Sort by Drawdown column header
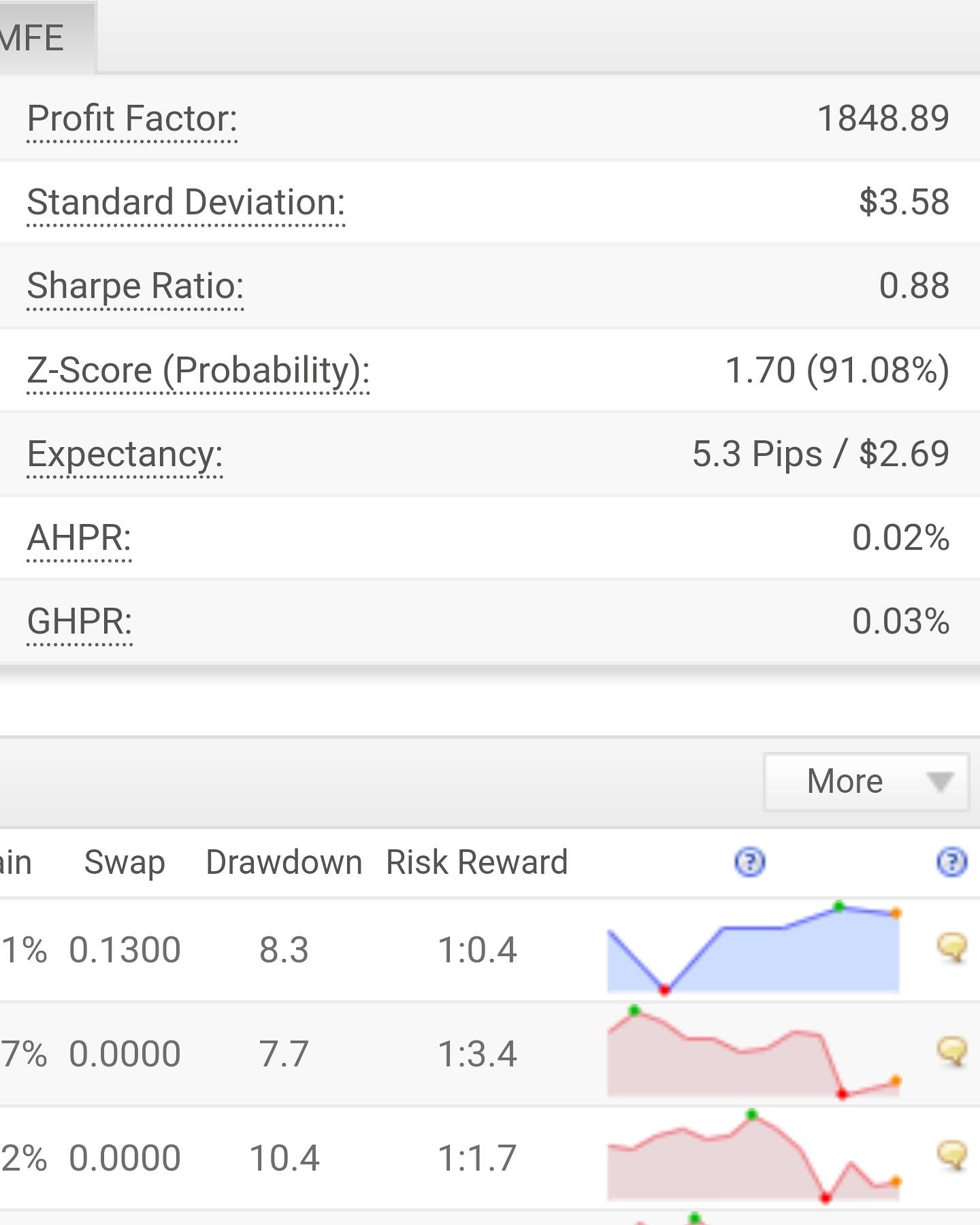The width and height of the screenshot is (980, 1225). [x=284, y=862]
